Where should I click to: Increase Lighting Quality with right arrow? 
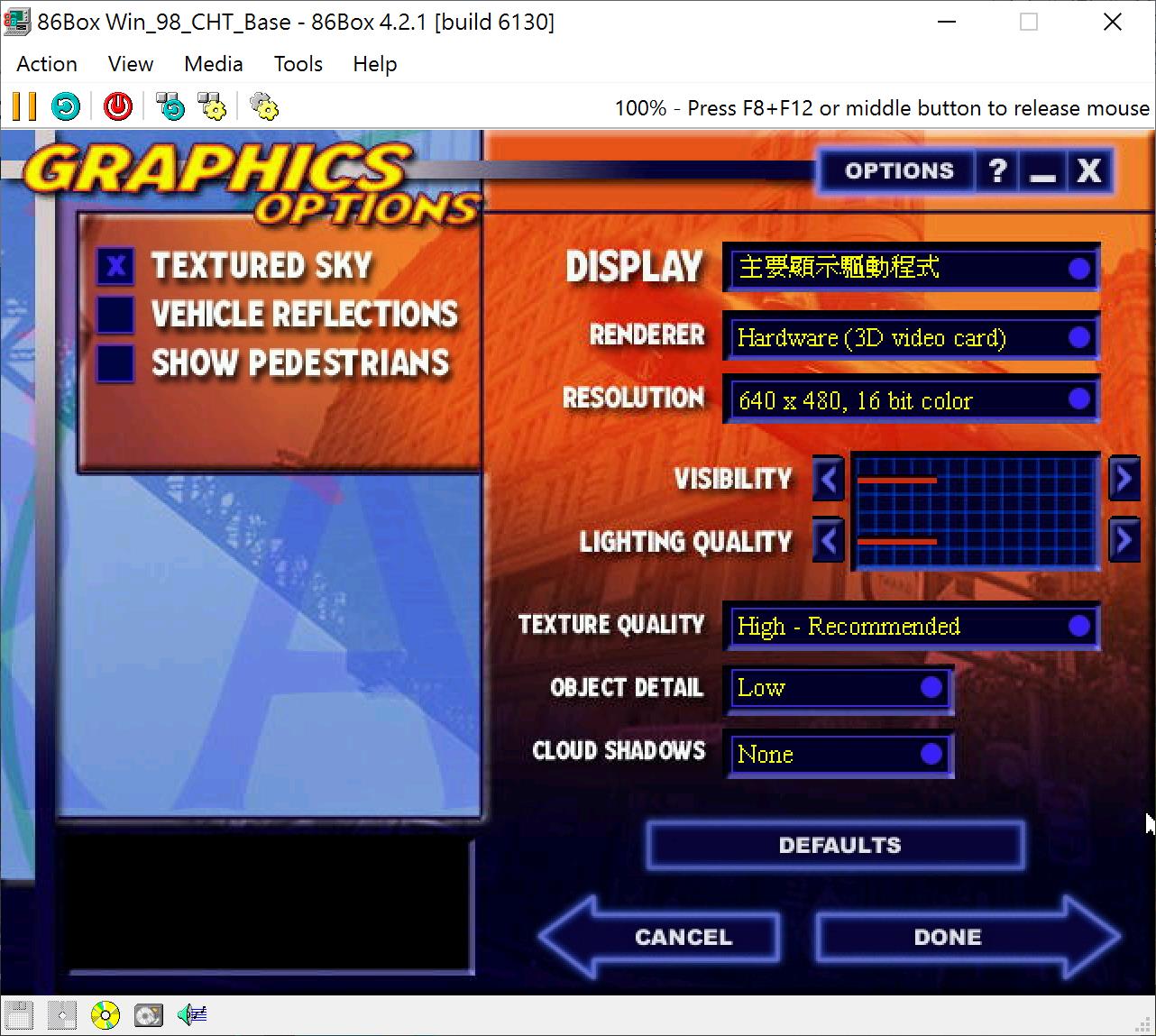coord(1124,540)
